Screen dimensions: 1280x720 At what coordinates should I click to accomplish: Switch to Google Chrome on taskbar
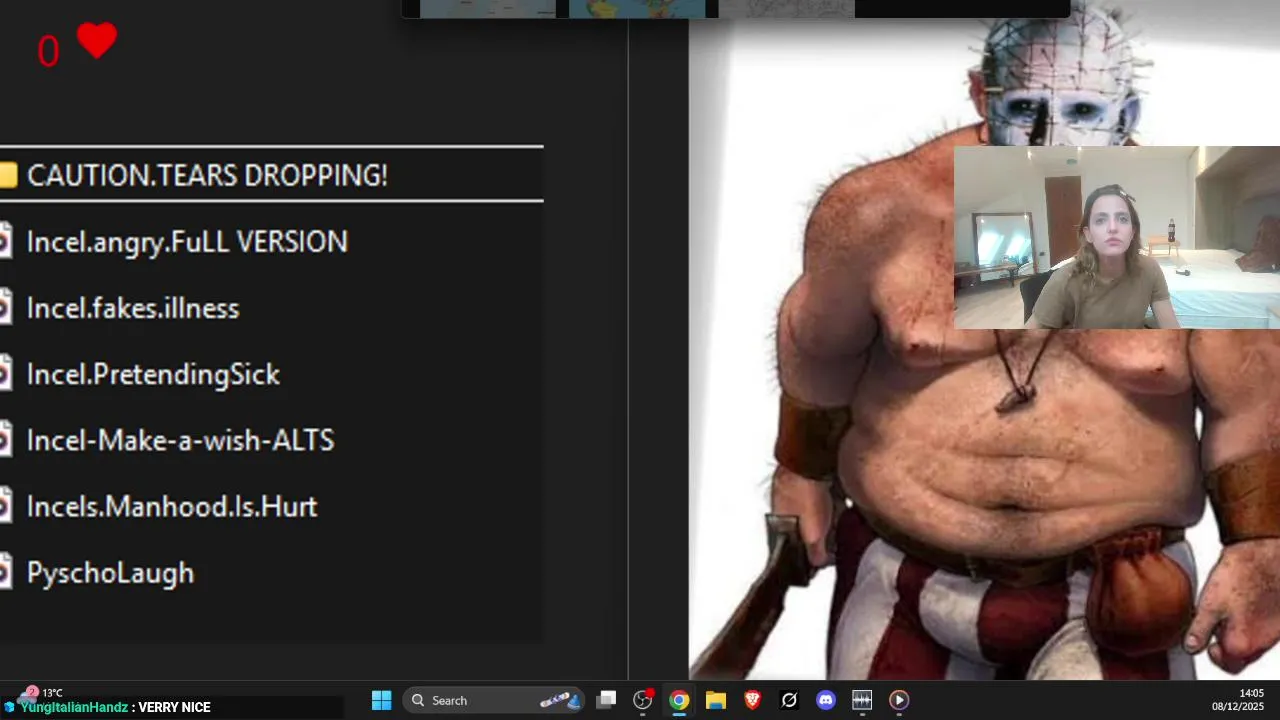coord(679,700)
